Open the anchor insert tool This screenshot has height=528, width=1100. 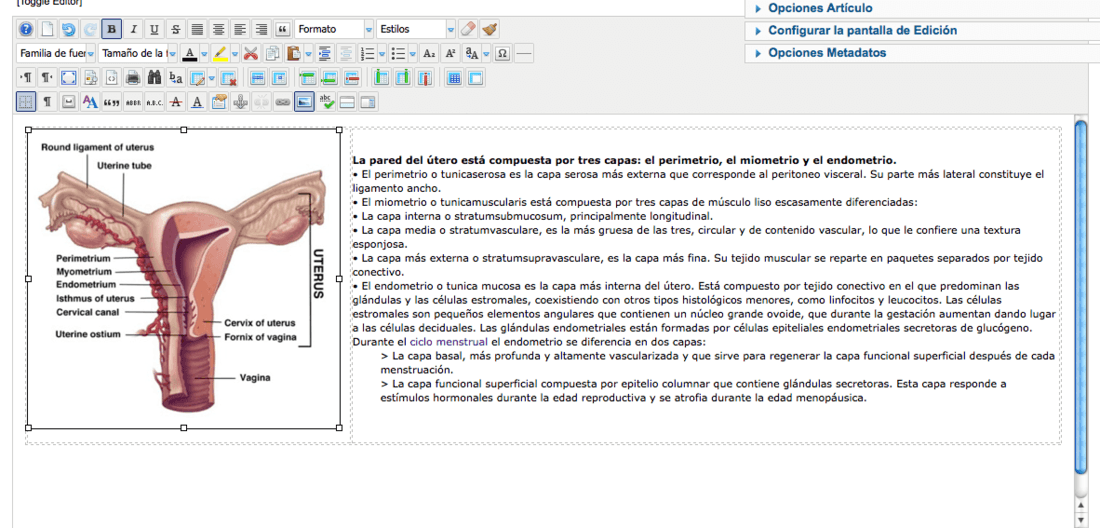[x=240, y=102]
